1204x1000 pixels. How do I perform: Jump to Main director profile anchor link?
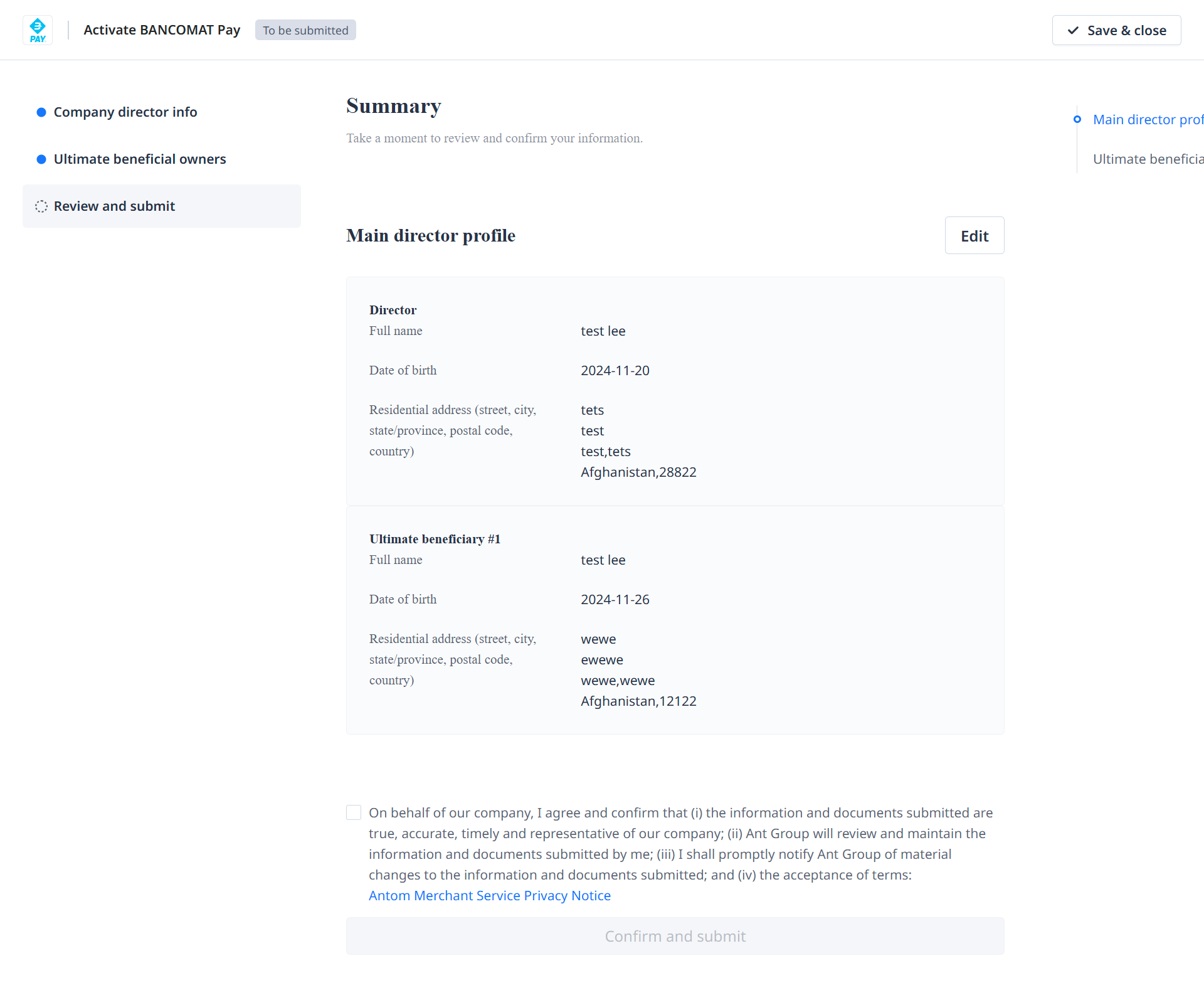(x=1148, y=119)
